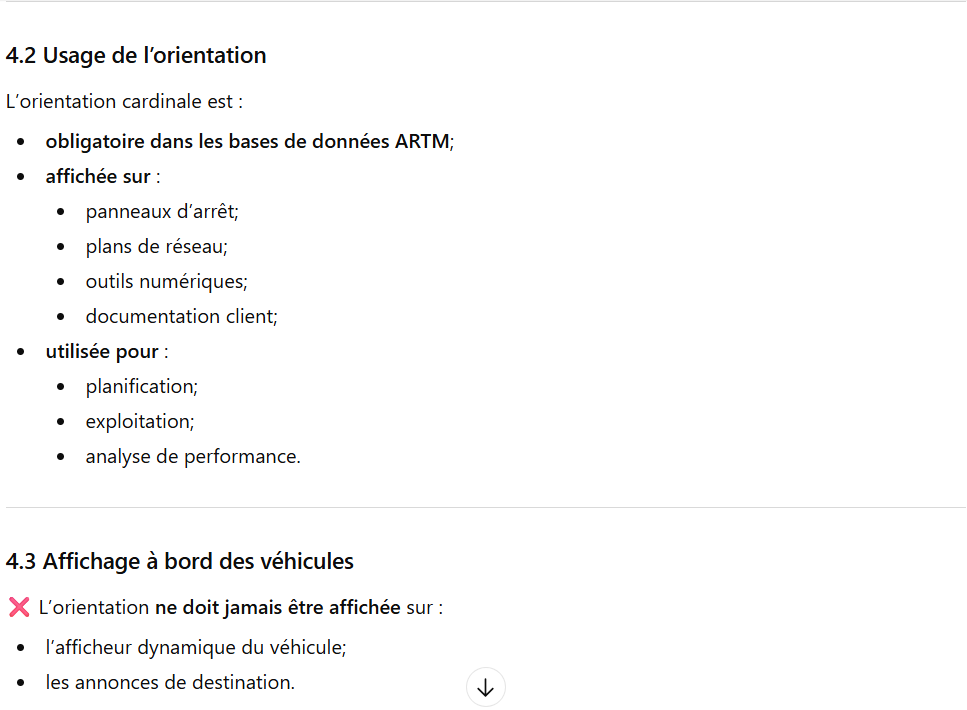Click the bold text "obligatoire dans les bases de données ARTM"
Image resolution: width=967 pixels, height=710 pixels.
[x=247, y=142]
